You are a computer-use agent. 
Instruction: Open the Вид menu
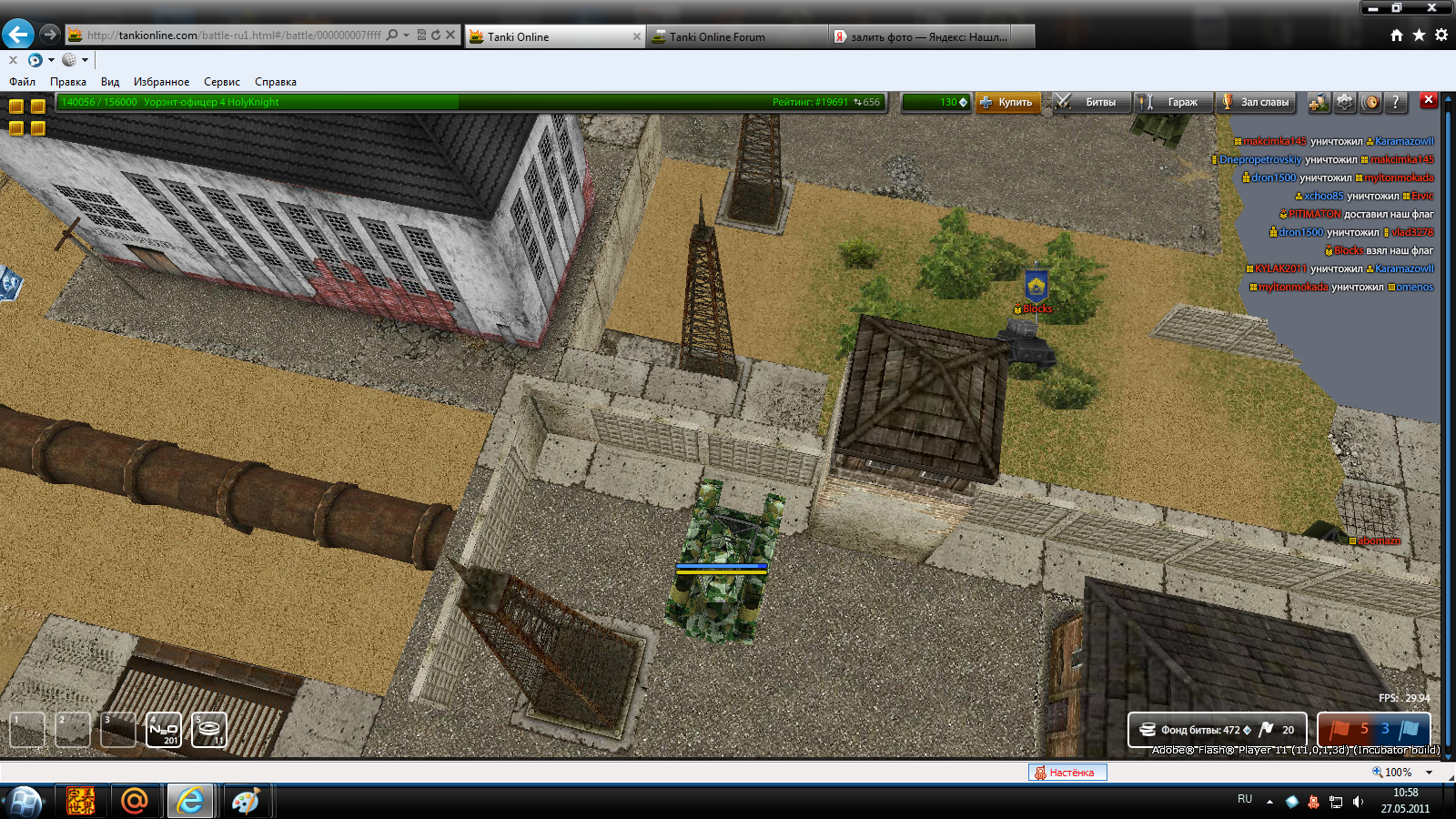click(110, 82)
